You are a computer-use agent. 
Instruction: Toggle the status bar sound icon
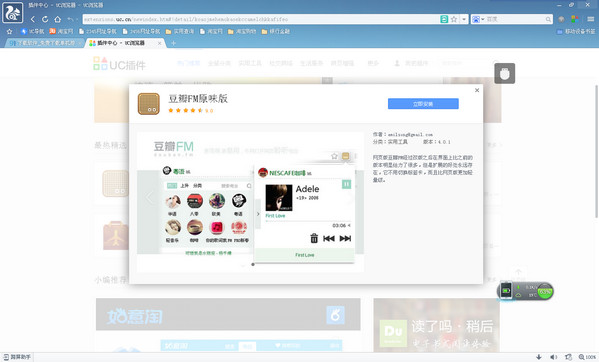click(x=554, y=357)
